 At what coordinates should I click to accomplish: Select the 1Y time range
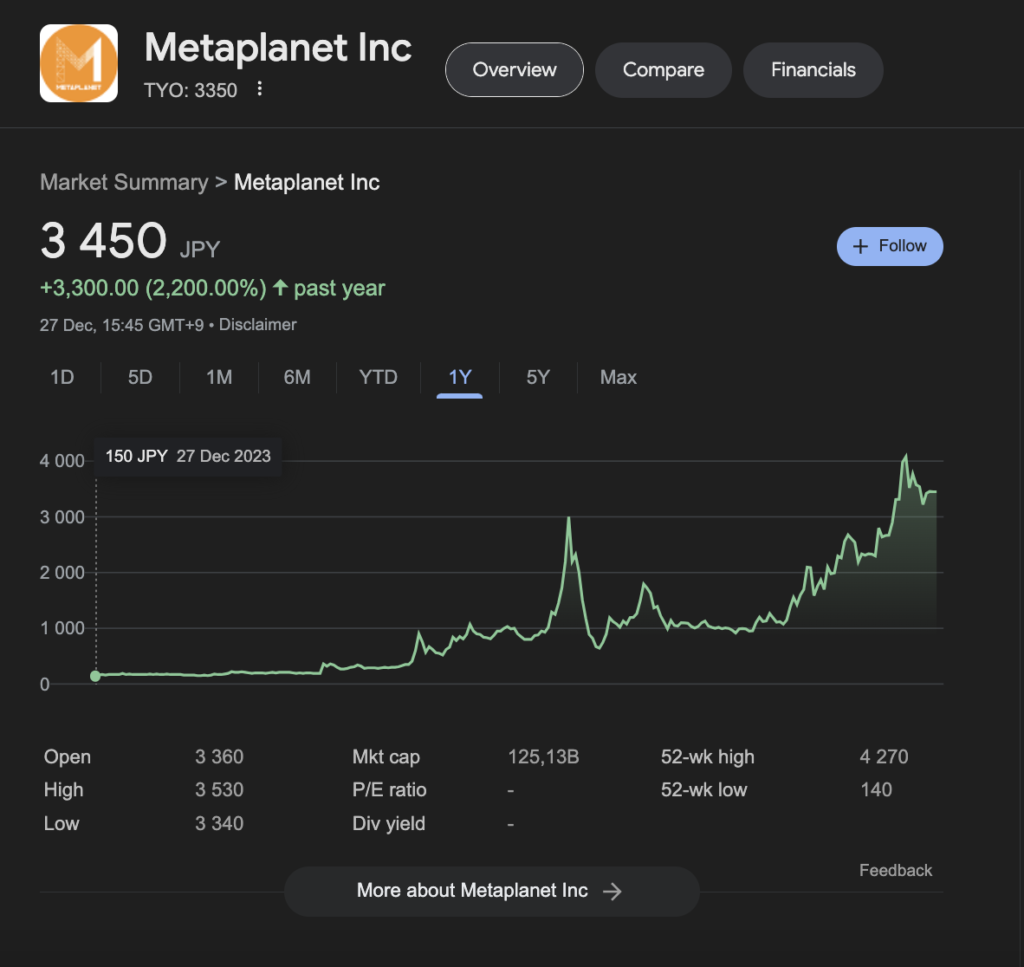[x=460, y=377]
